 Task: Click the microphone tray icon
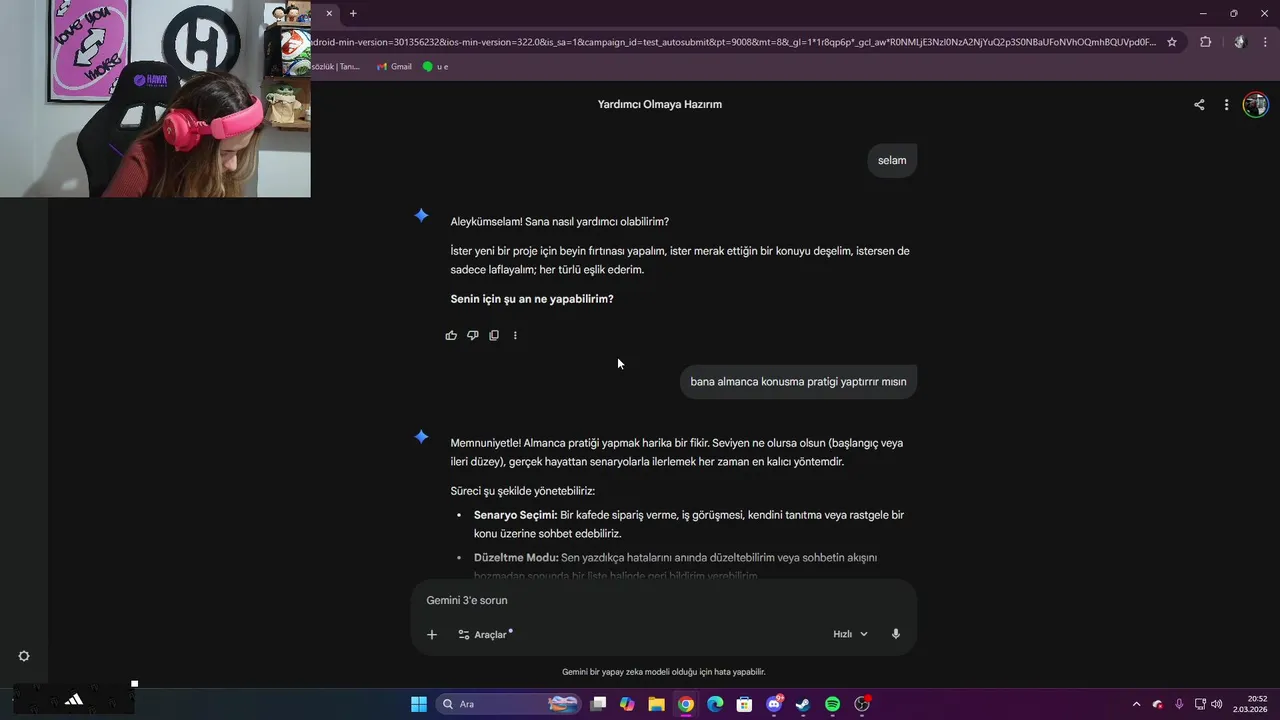tap(1179, 704)
